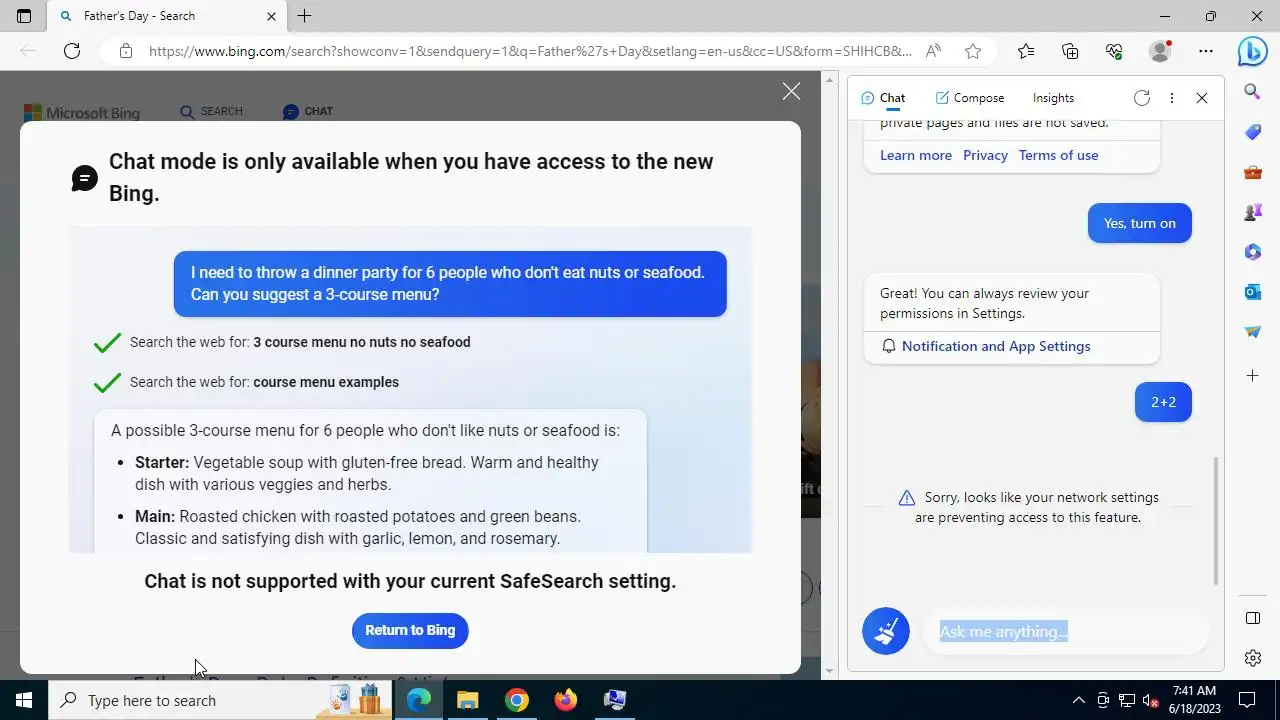Show hidden system tray icons
1280x720 pixels.
(1078, 700)
